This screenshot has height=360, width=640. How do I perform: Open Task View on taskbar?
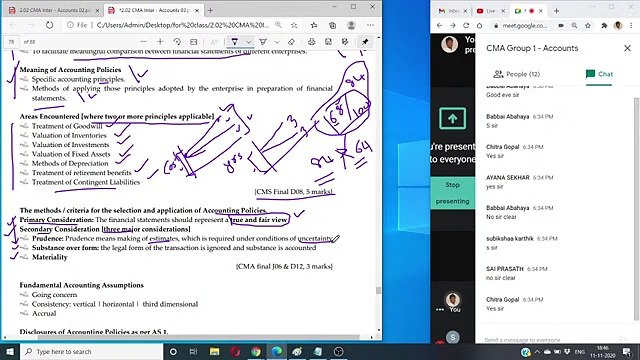tap(193, 351)
